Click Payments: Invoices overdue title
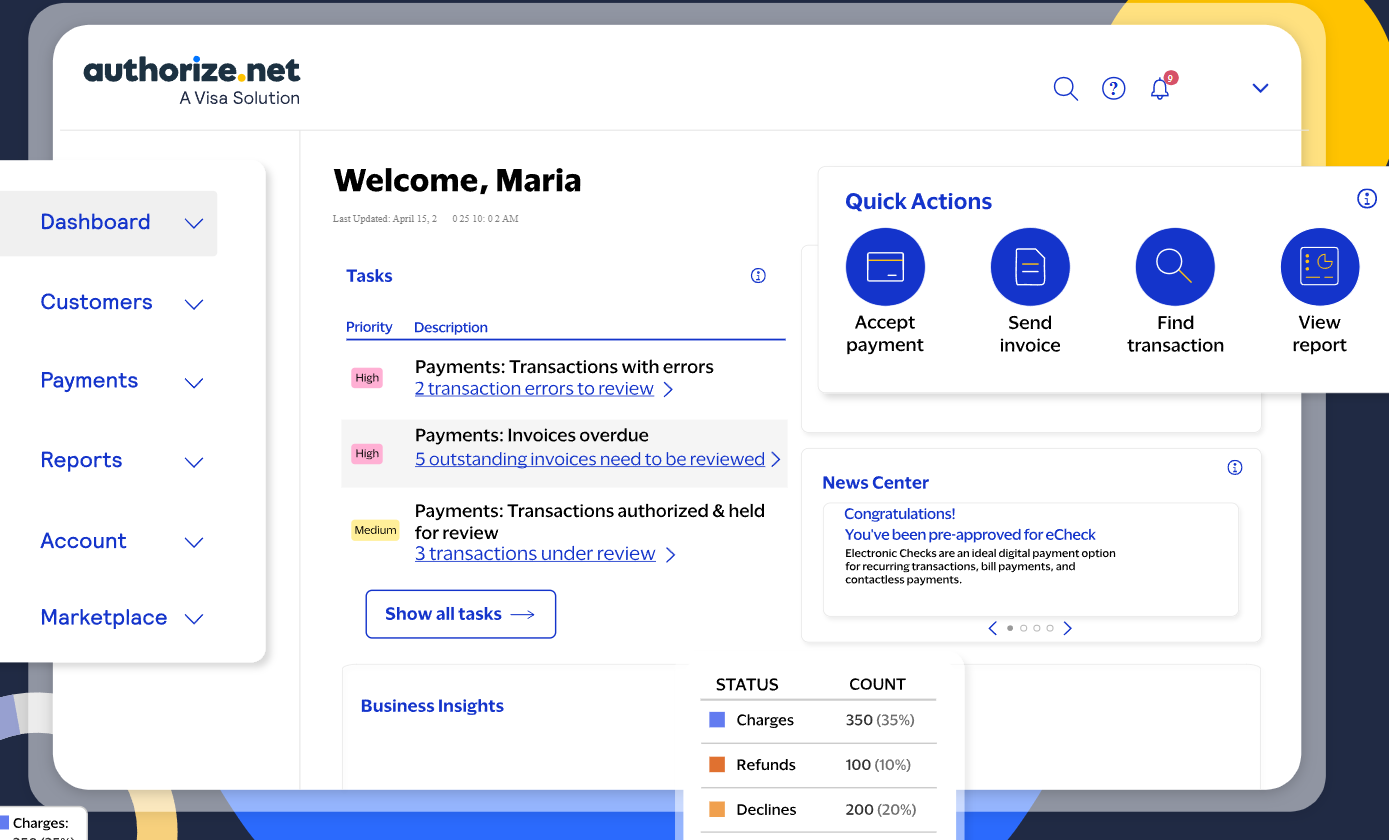The height and width of the screenshot is (840, 1389). 532,435
